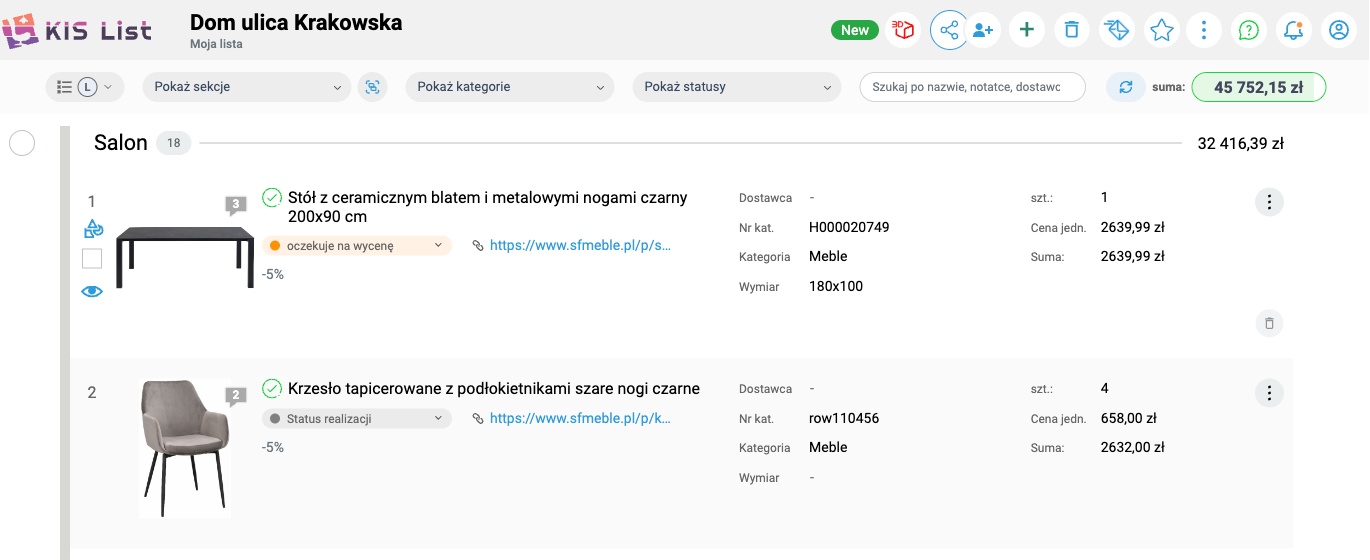Toggle eye visibility for the table item
1370x560 pixels.
(x=92, y=292)
